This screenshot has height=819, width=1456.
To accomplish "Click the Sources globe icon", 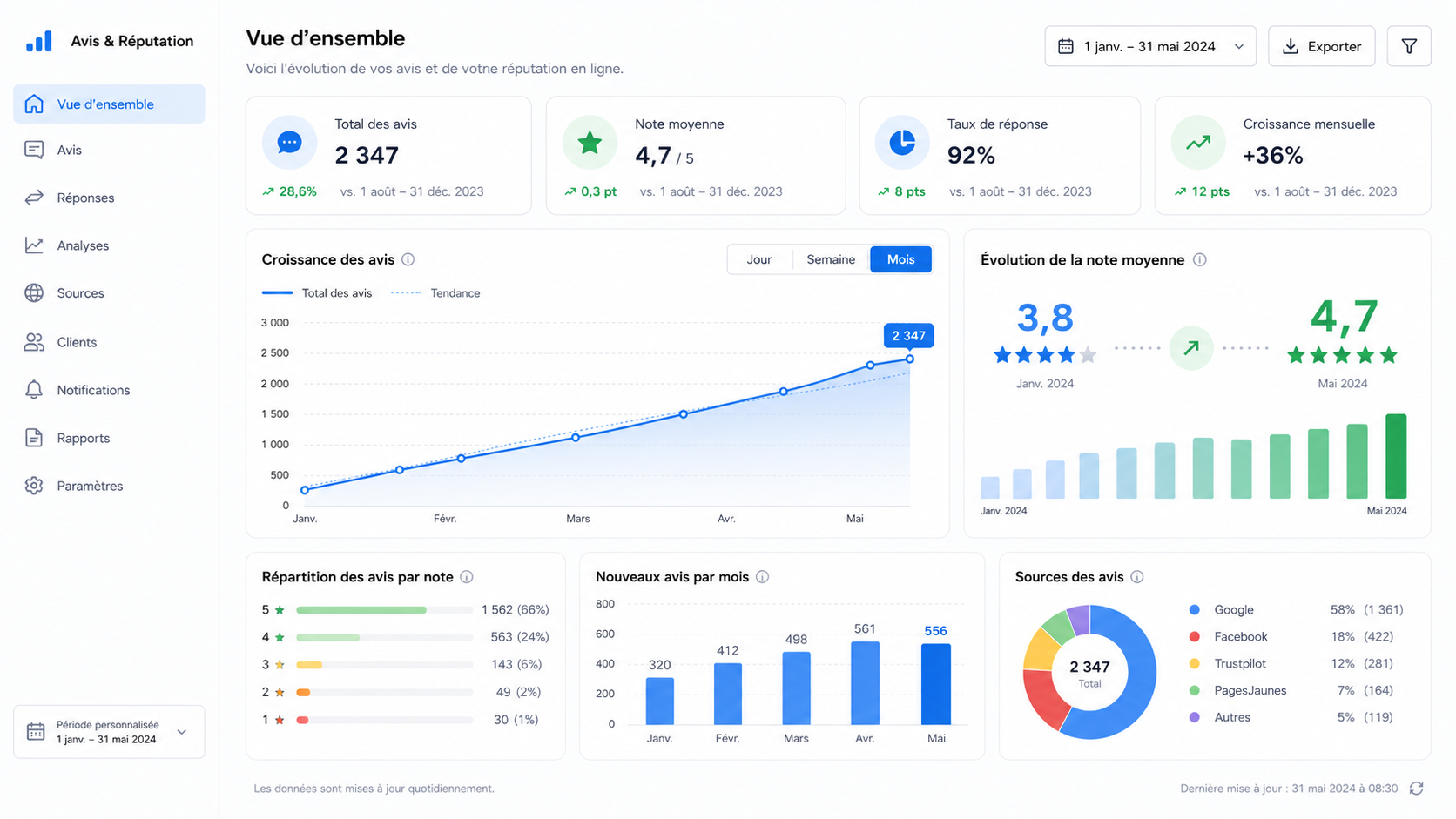I will point(34,293).
